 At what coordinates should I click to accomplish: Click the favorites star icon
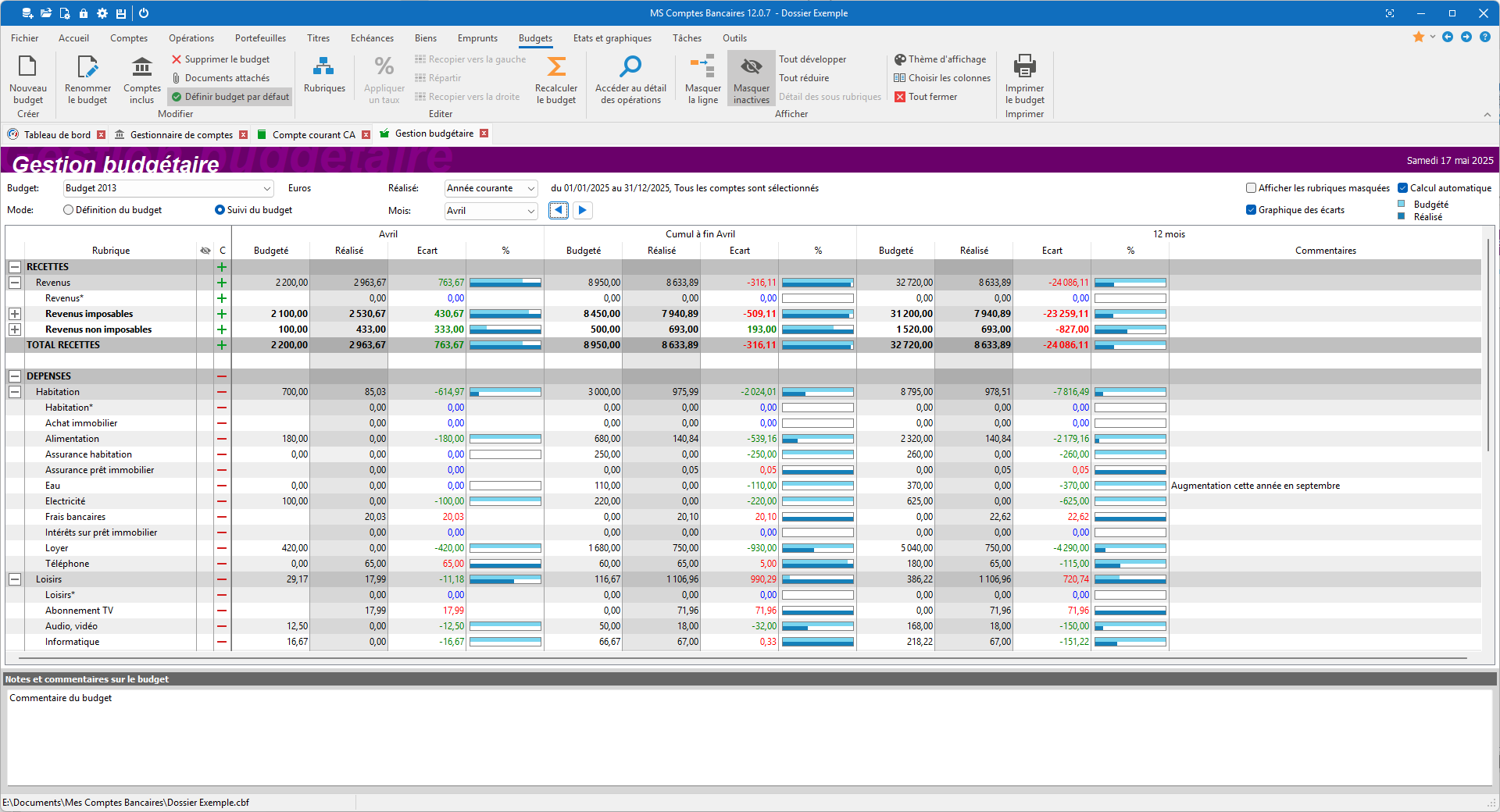(1419, 37)
